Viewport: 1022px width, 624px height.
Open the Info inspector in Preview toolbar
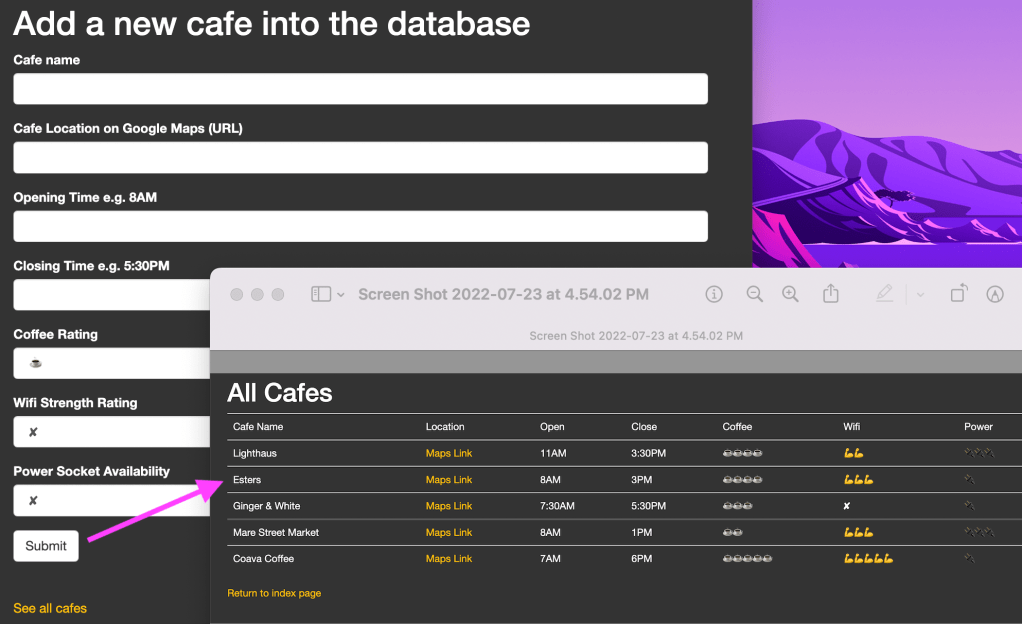713,293
